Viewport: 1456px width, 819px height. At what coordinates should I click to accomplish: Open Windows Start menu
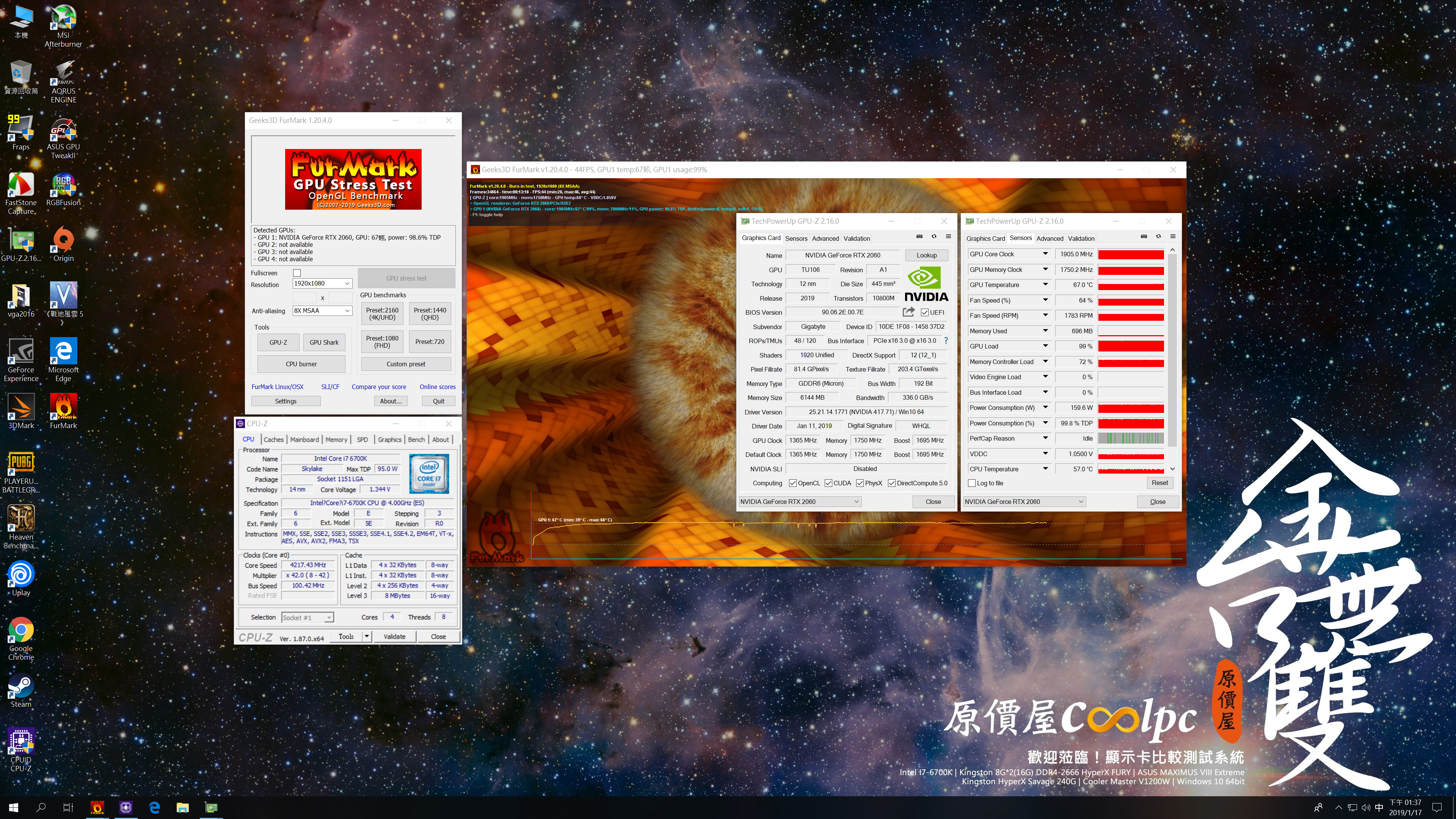tap(14, 807)
